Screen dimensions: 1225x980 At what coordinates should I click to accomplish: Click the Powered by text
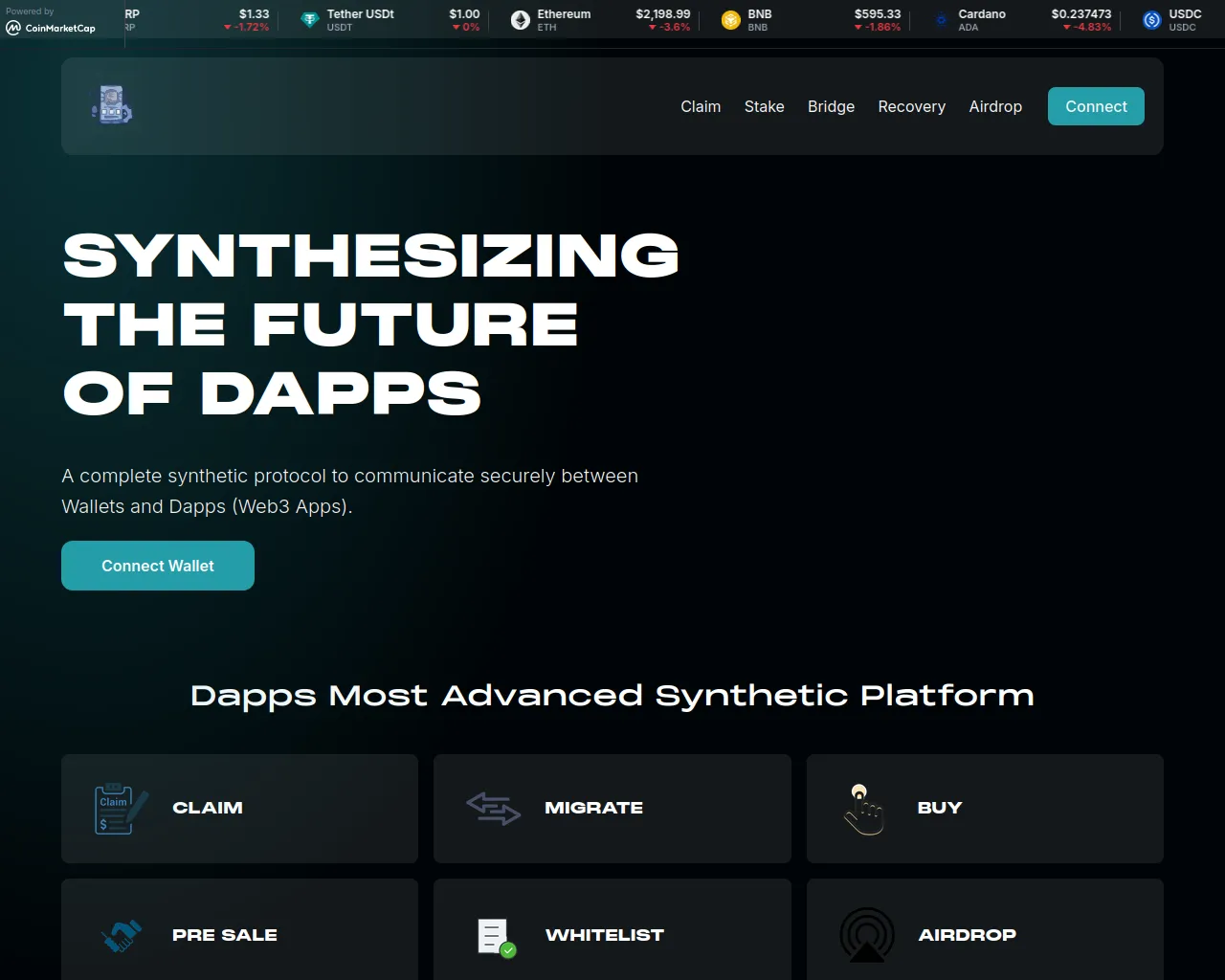(x=30, y=11)
